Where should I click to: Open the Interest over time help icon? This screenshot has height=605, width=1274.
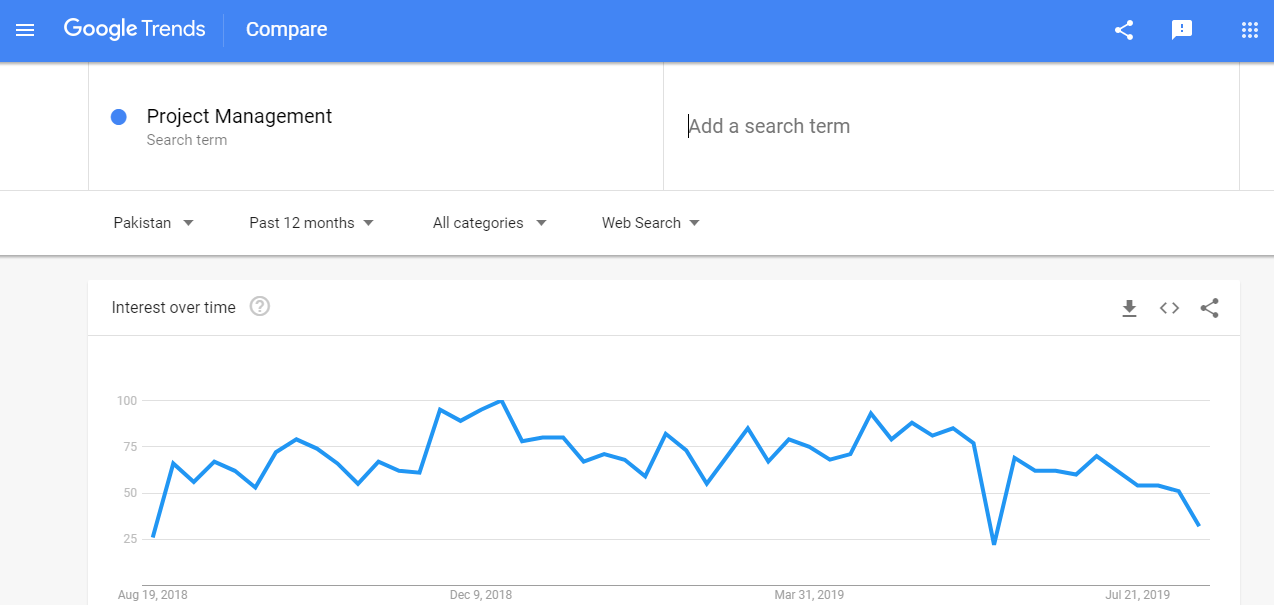point(260,307)
